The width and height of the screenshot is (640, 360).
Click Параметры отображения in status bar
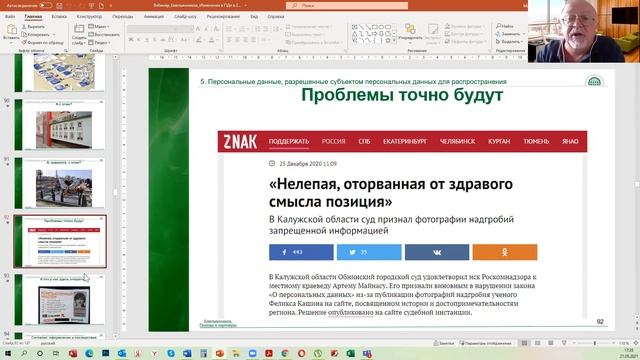click(485, 343)
